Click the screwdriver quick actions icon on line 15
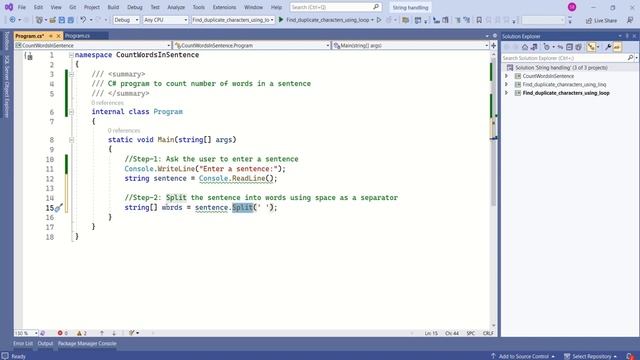640x360 pixels. [x=58, y=208]
